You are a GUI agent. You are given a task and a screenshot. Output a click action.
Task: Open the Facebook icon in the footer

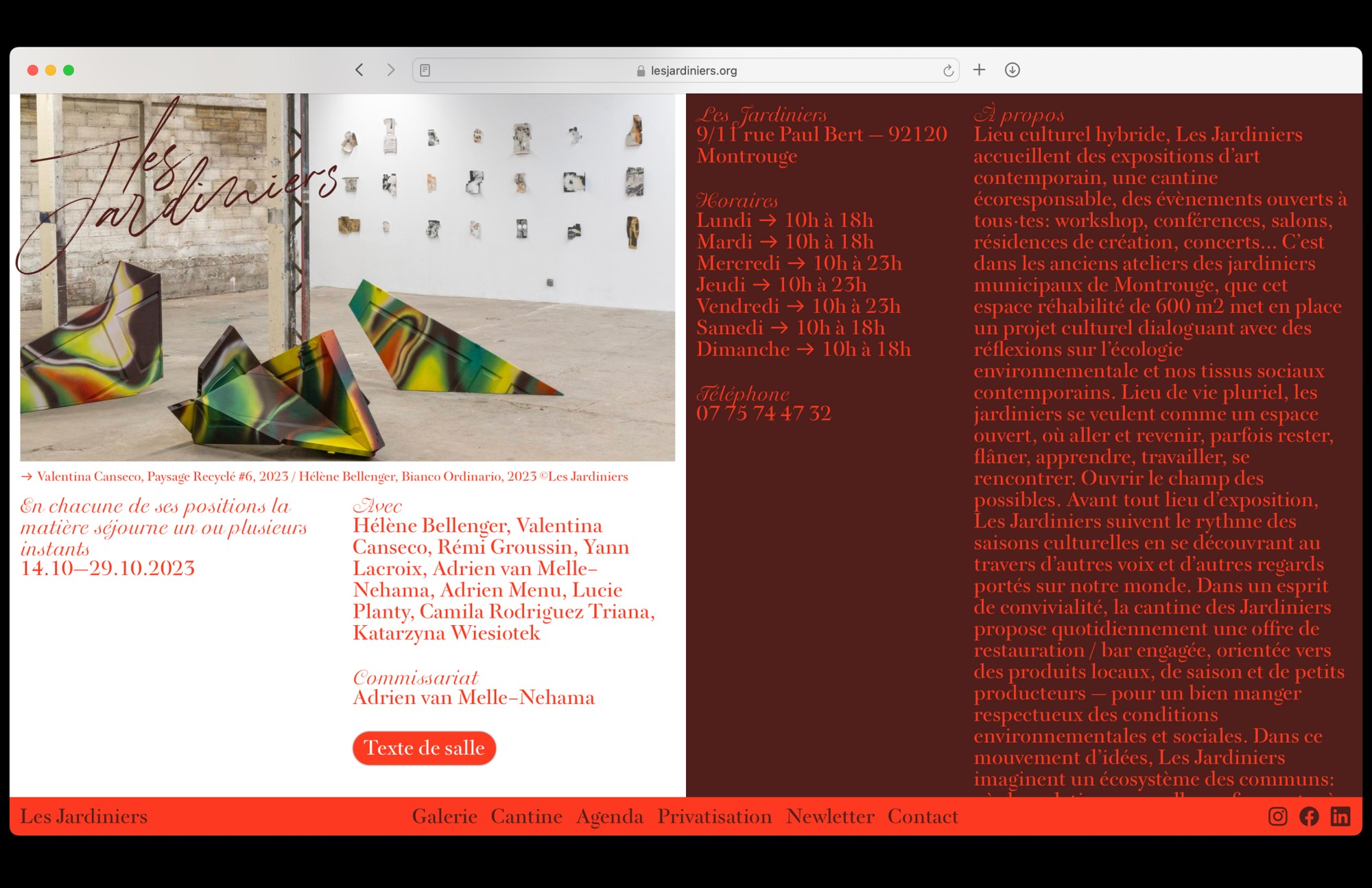[x=1309, y=816]
